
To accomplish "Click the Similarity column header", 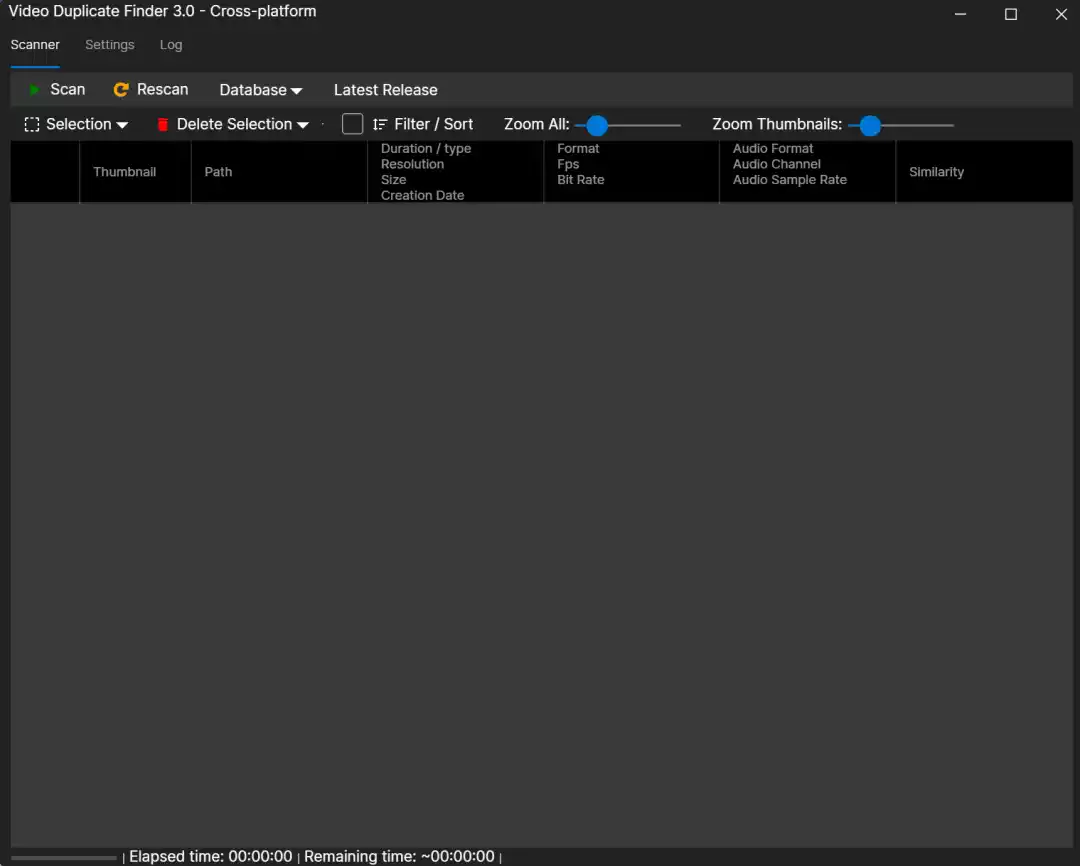I will [984, 172].
